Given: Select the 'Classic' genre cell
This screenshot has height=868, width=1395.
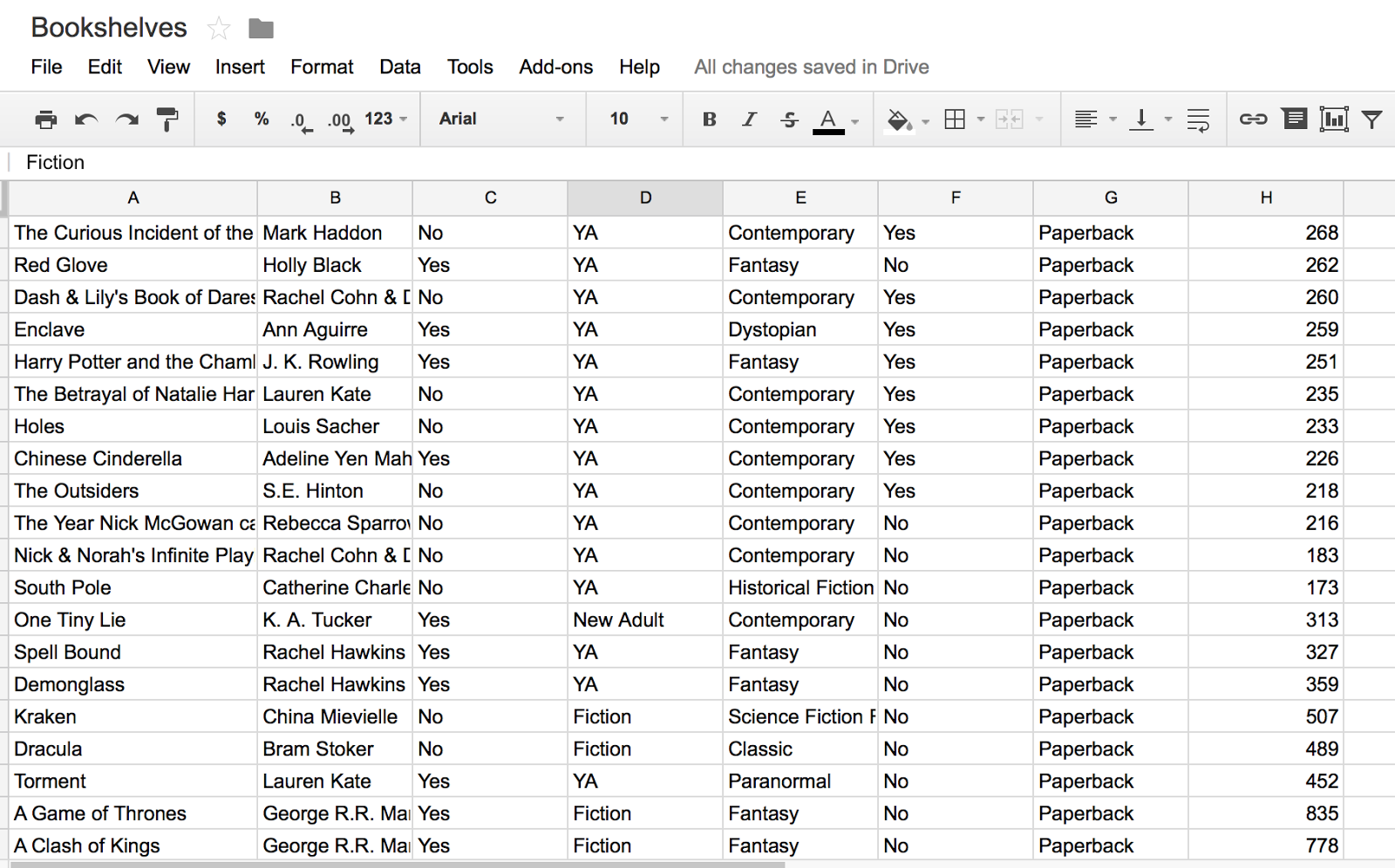Looking at the screenshot, I should 800,749.
